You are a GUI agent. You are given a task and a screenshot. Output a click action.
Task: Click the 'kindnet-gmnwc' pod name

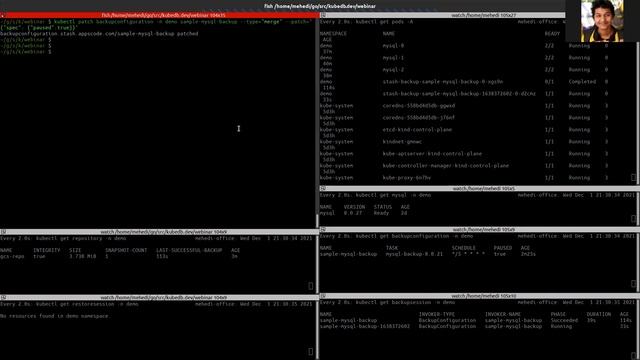pos(402,142)
